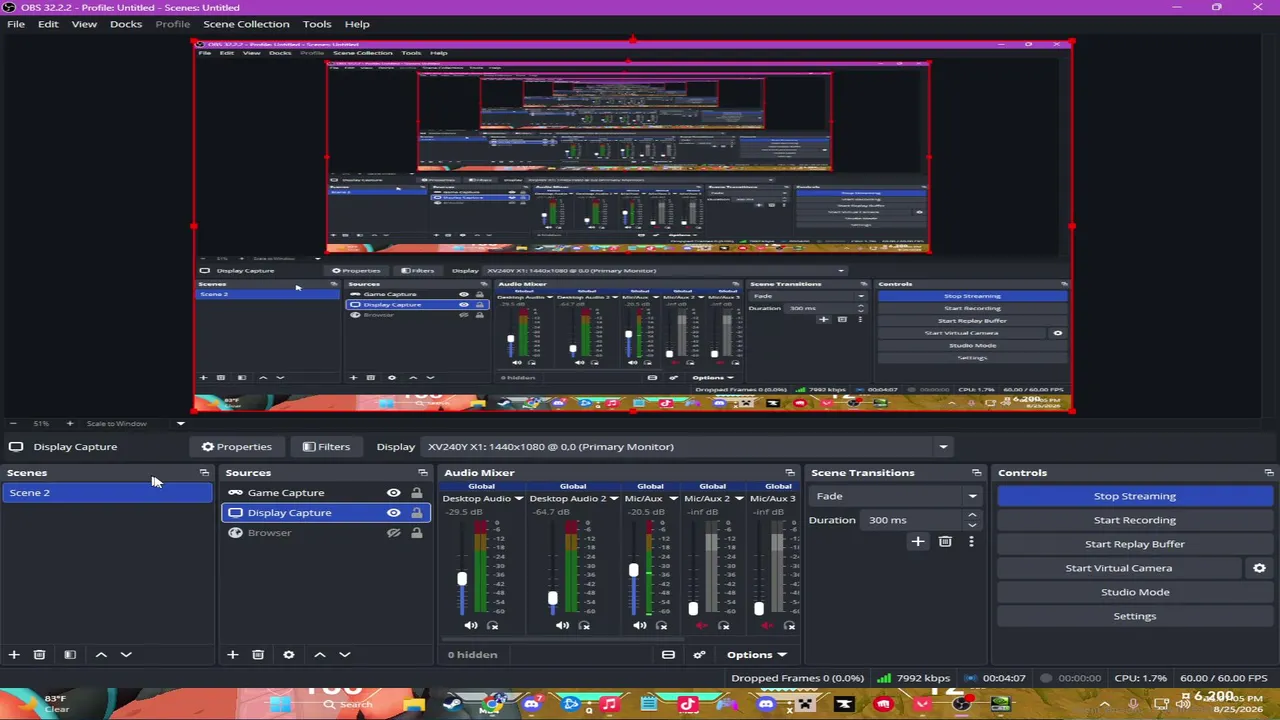Enable Studio Mode
This screenshot has height=720, width=1280.
tap(1135, 592)
